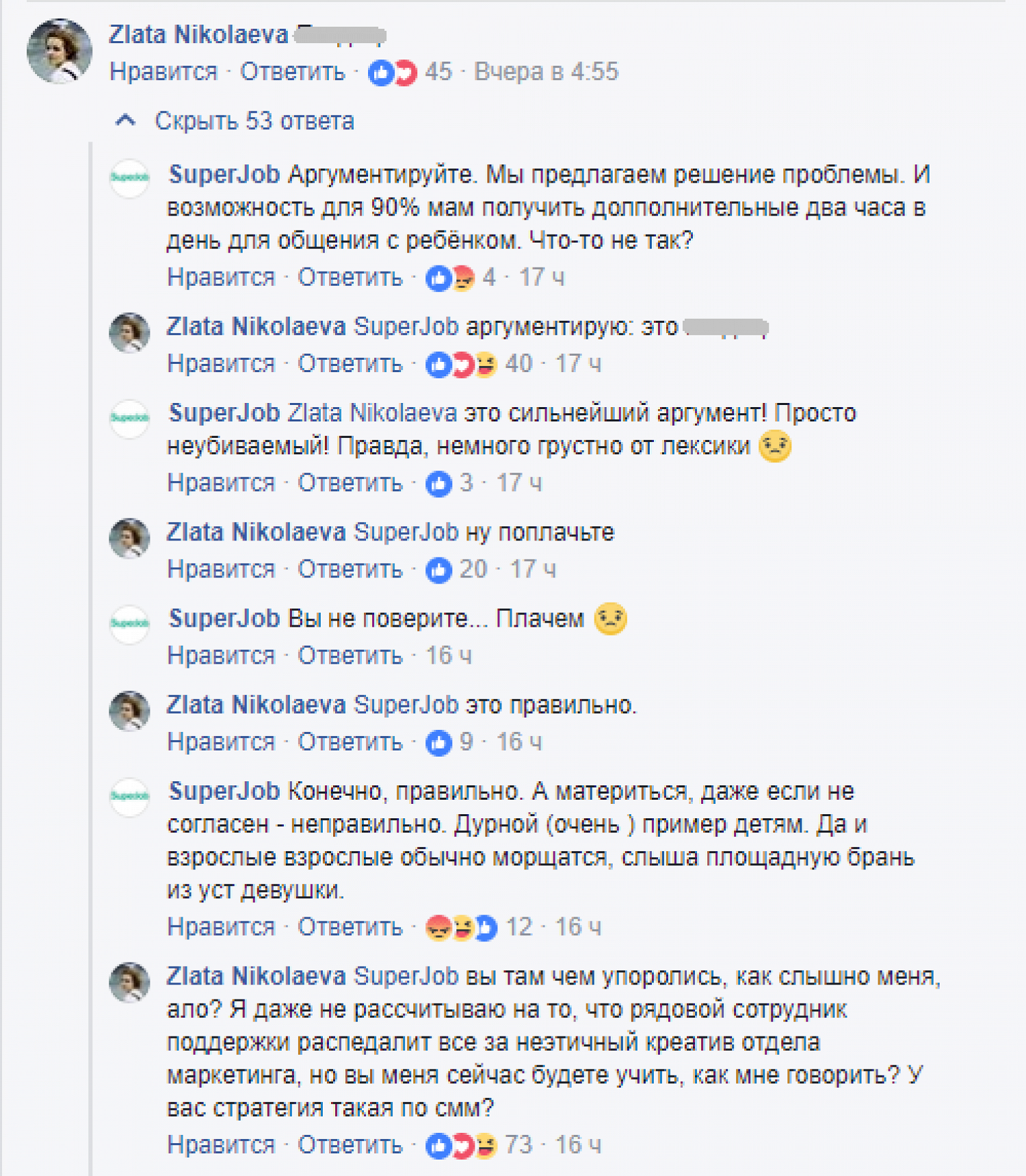This screenshot has height=1176, width=1026.
Task: Open Zlata Nikolaeva's name link on top comment
Action: point(198,34)
